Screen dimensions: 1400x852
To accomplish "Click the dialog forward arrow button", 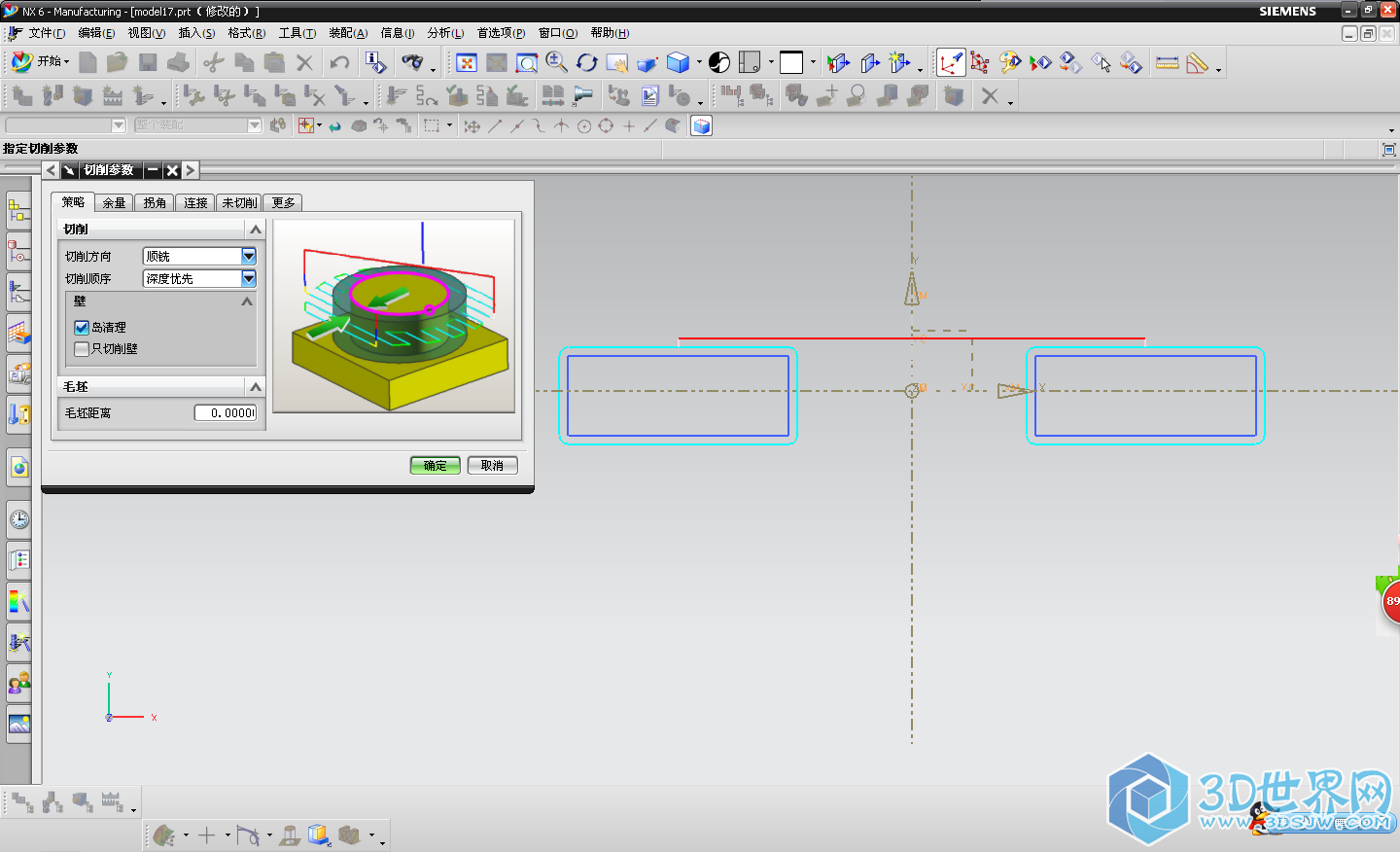I will (x=190, y=170).
